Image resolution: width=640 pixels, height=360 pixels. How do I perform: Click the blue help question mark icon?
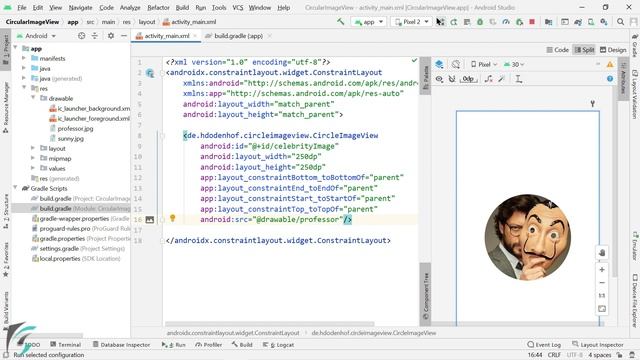click(x=610, y=79)
